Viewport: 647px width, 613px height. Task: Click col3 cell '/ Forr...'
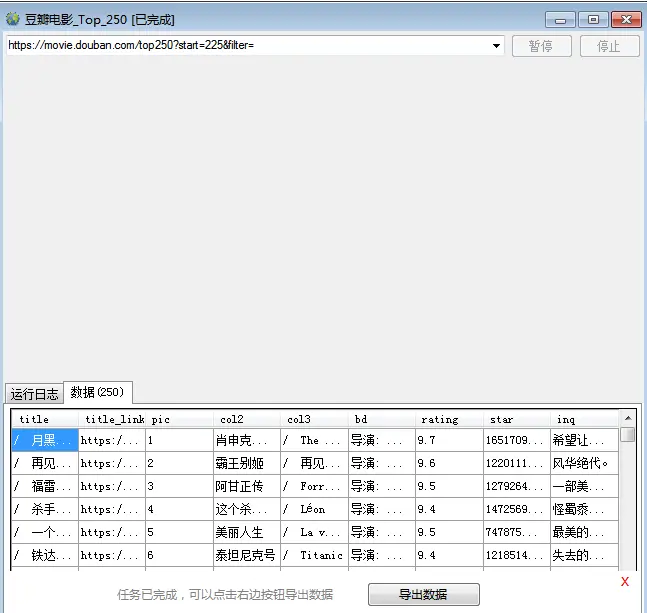pos(314,486)
